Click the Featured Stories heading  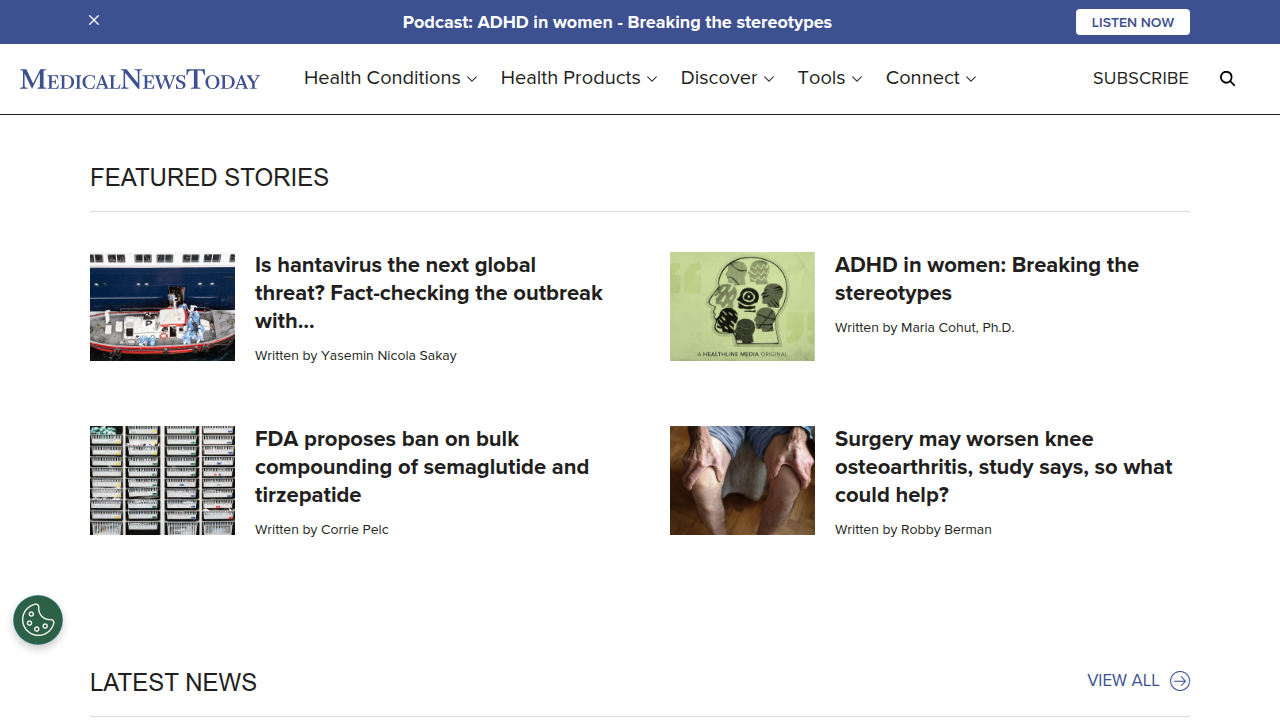(x=209, y=177)
